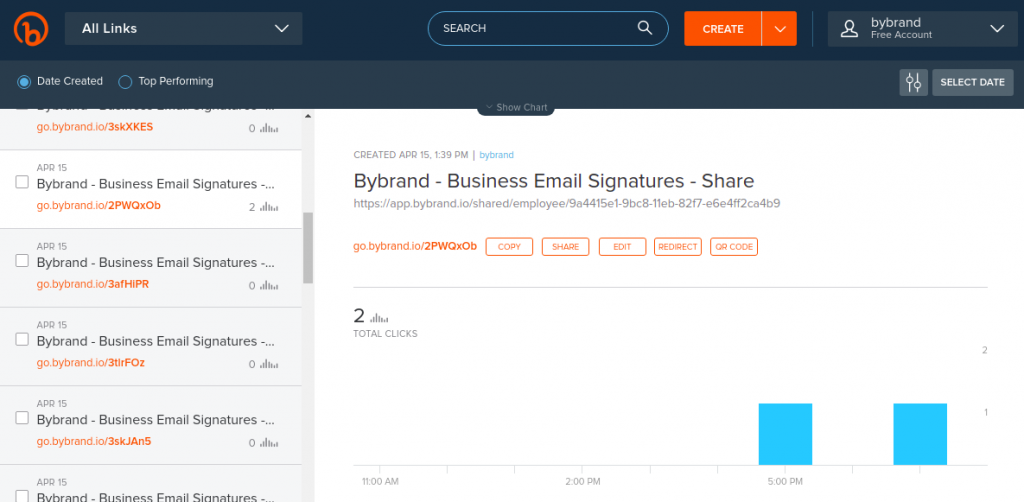Screen dimensions: 1024x502
Task: Check the box for link 3tIrFOz
Action: pos(22,339)
